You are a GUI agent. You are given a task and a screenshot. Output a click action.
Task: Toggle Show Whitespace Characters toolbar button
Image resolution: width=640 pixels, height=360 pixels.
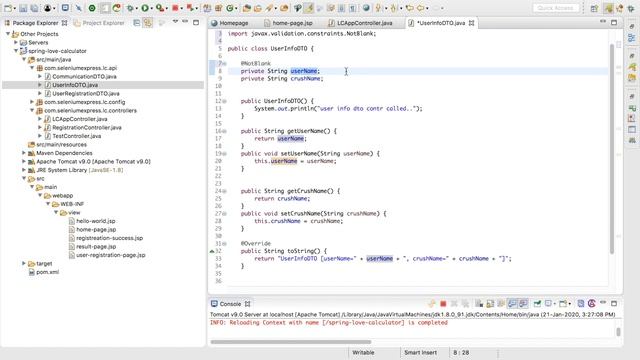(352, 8)
